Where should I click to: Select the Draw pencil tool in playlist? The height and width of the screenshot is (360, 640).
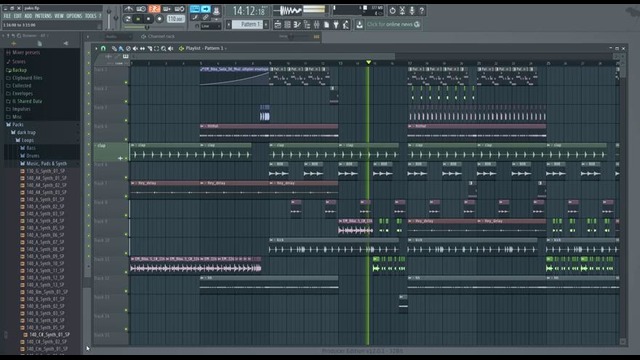click(114, 49)
